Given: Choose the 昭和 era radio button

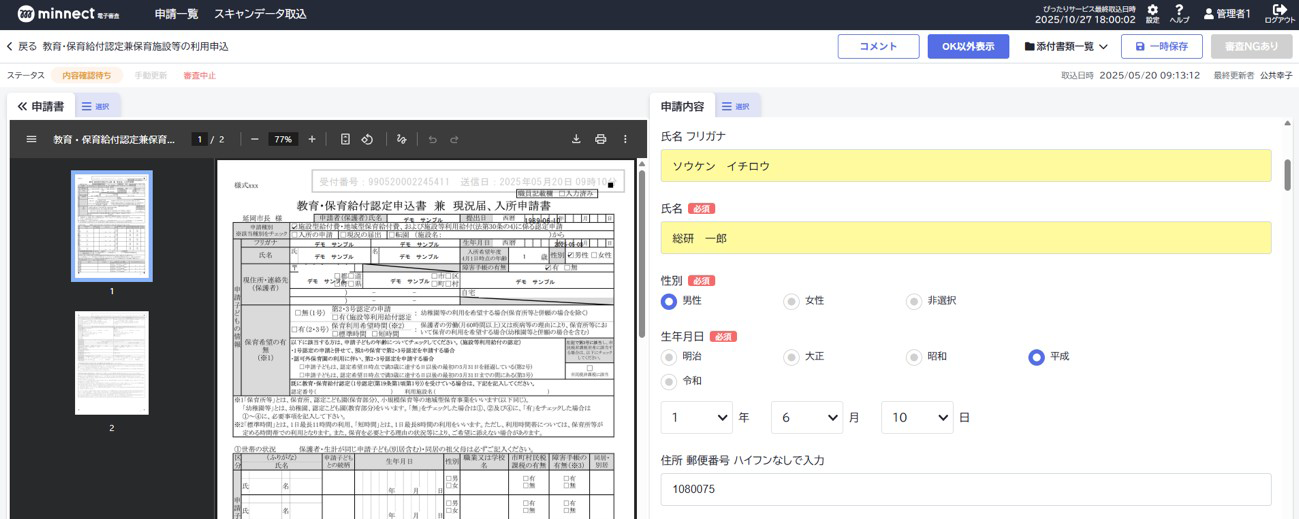Looking at the screenshot, I should (913, 357).
